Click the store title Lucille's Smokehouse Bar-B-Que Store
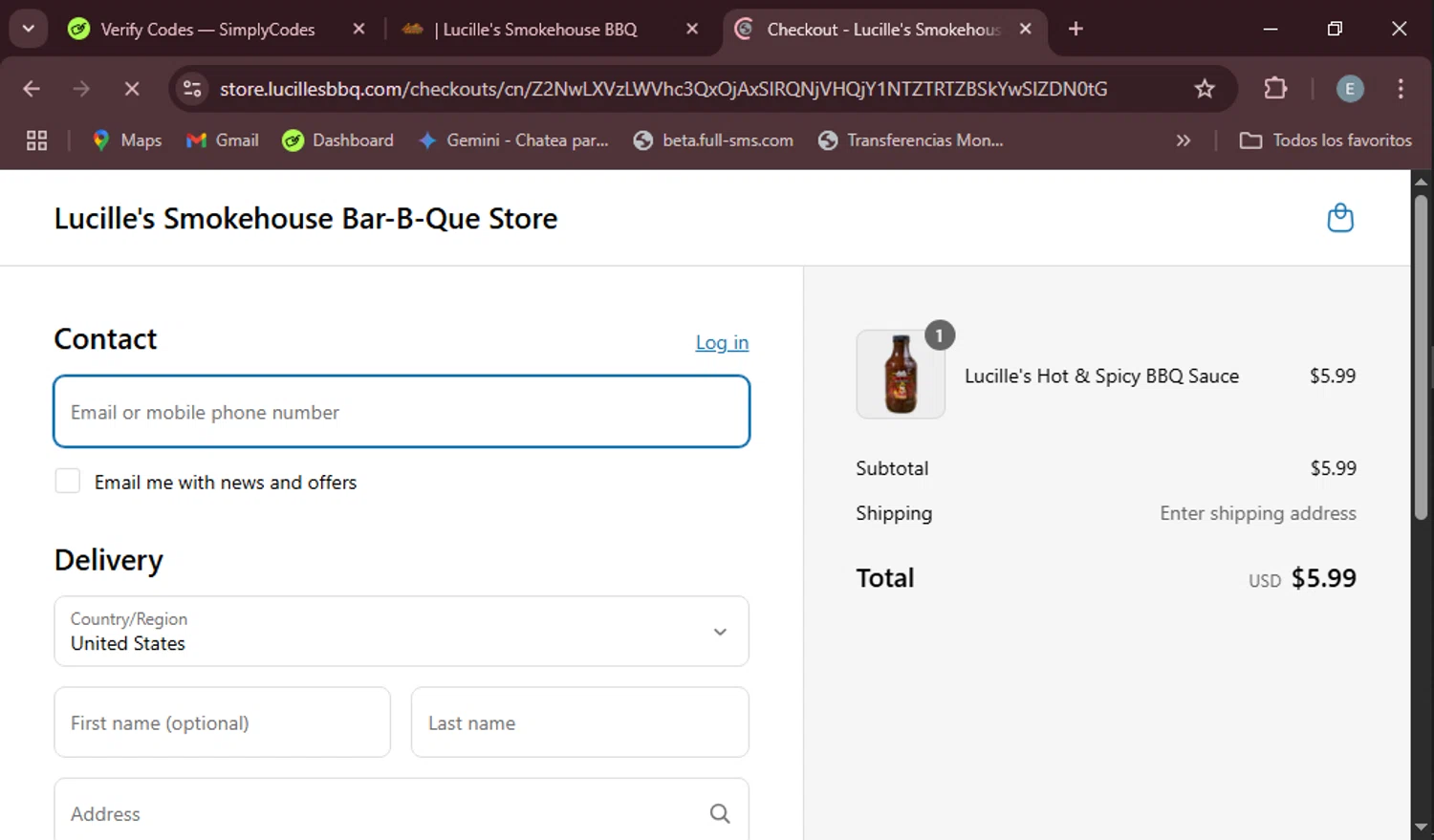This screenshot has height=840, width=1434. point(306,219)
